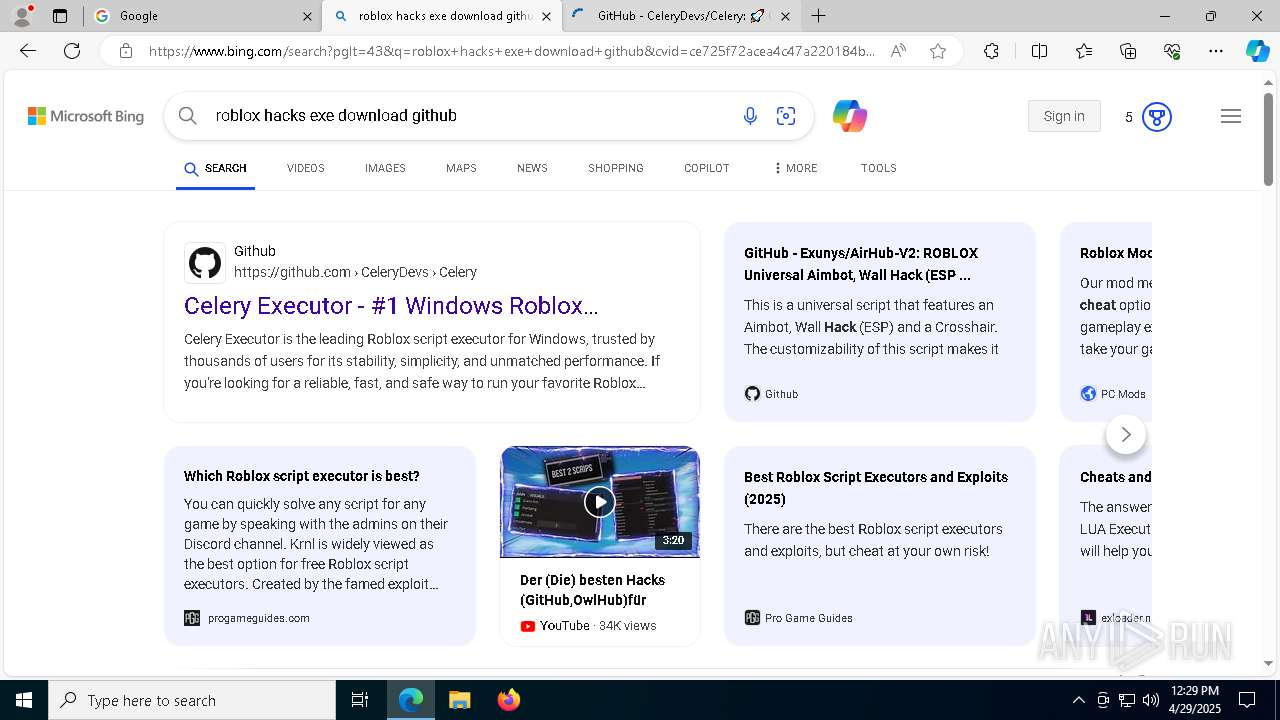This screenshot has height=720, width=1280.
Task: View site information lock icon
Action: pyautogui.click(x=125, y=51)
